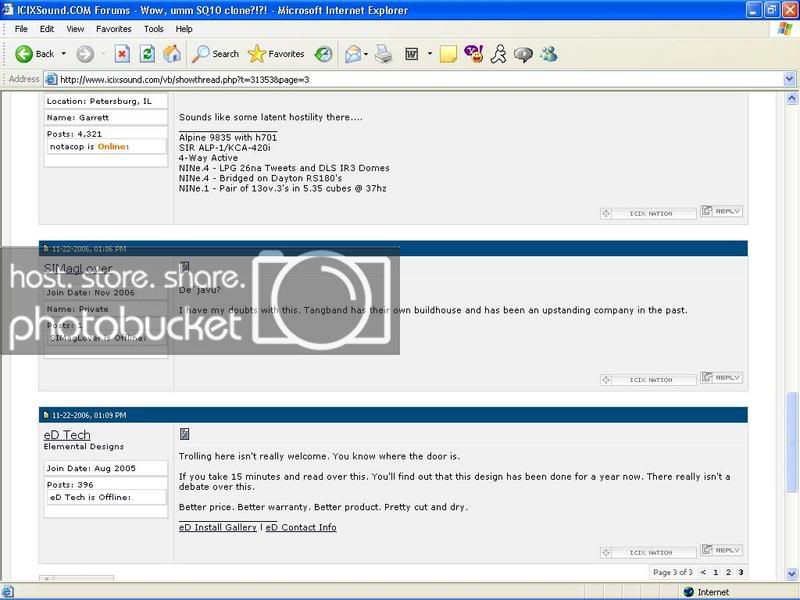
Task: Click REPLY under SIMagLover's post
Action: tap(721, 378)
